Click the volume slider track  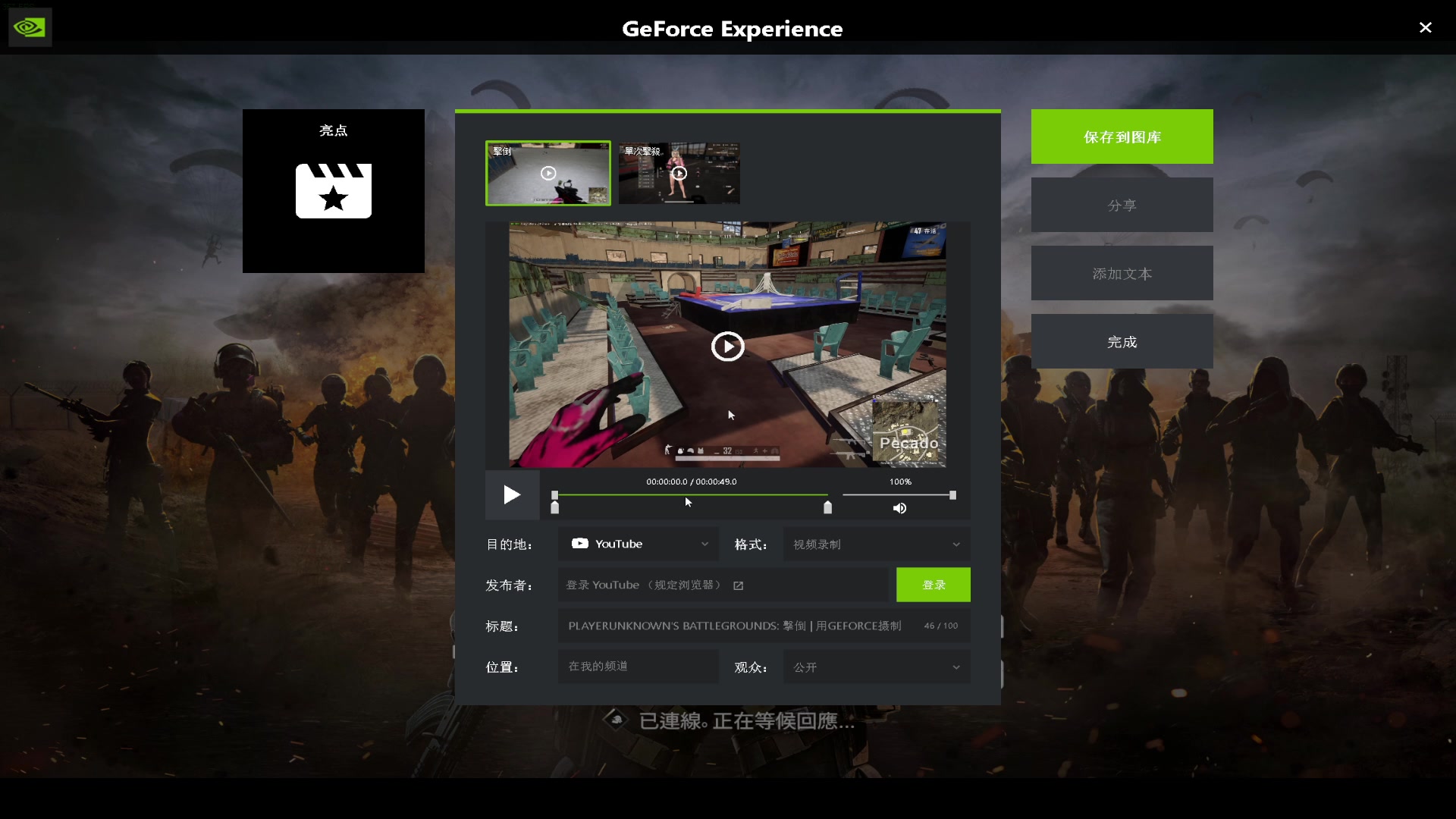tap(899, 494)
